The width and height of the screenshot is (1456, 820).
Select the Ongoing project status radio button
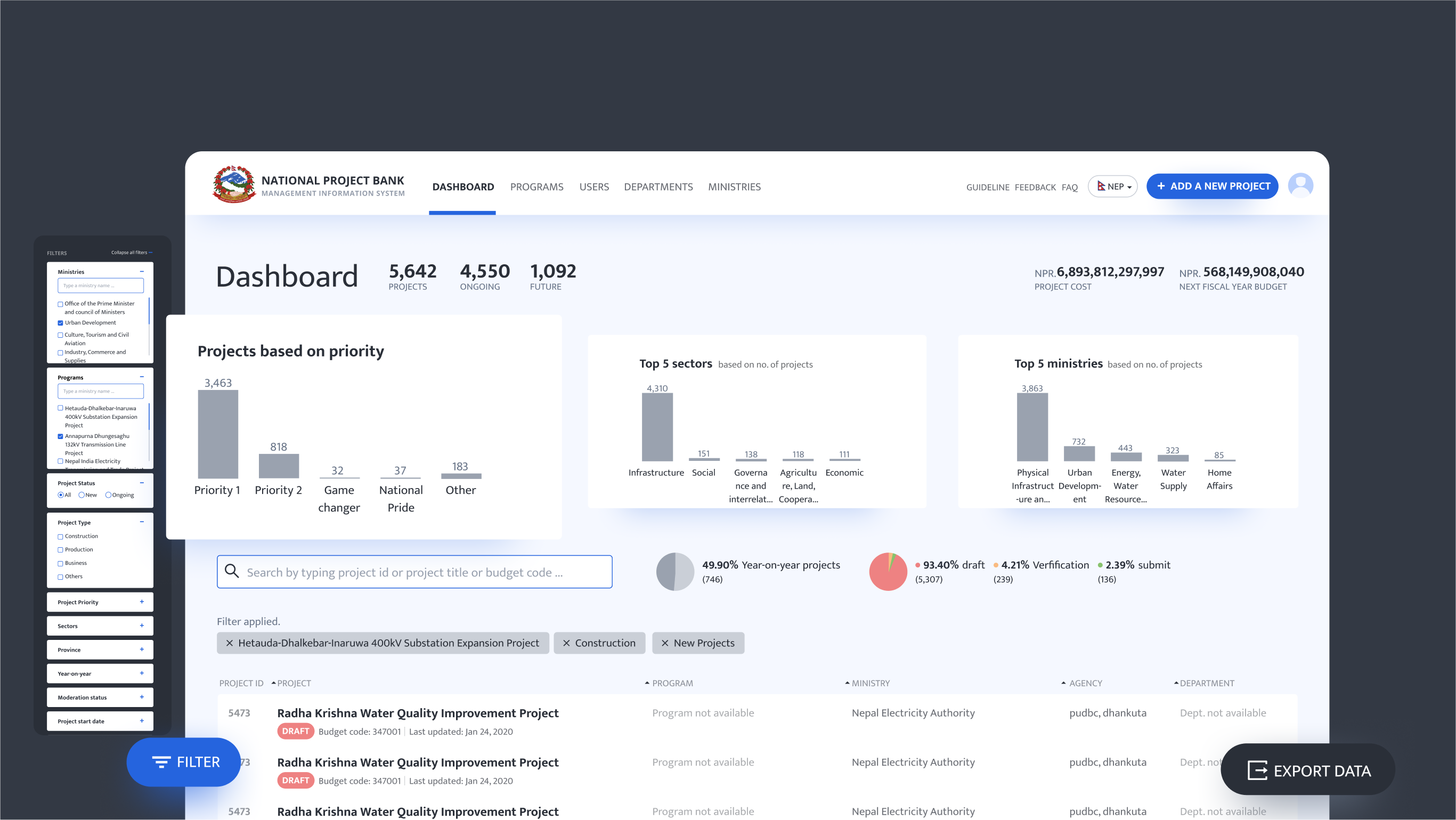tap(108, 494)
